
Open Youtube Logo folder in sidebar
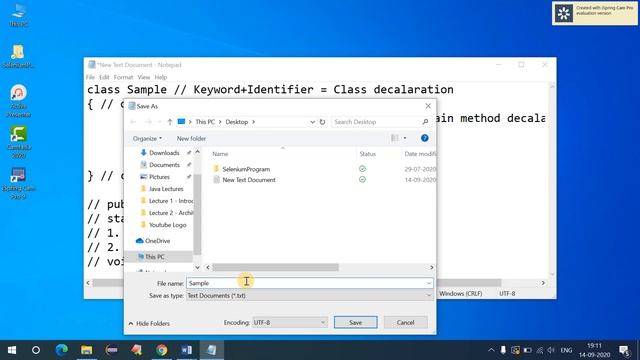point(167,225)
